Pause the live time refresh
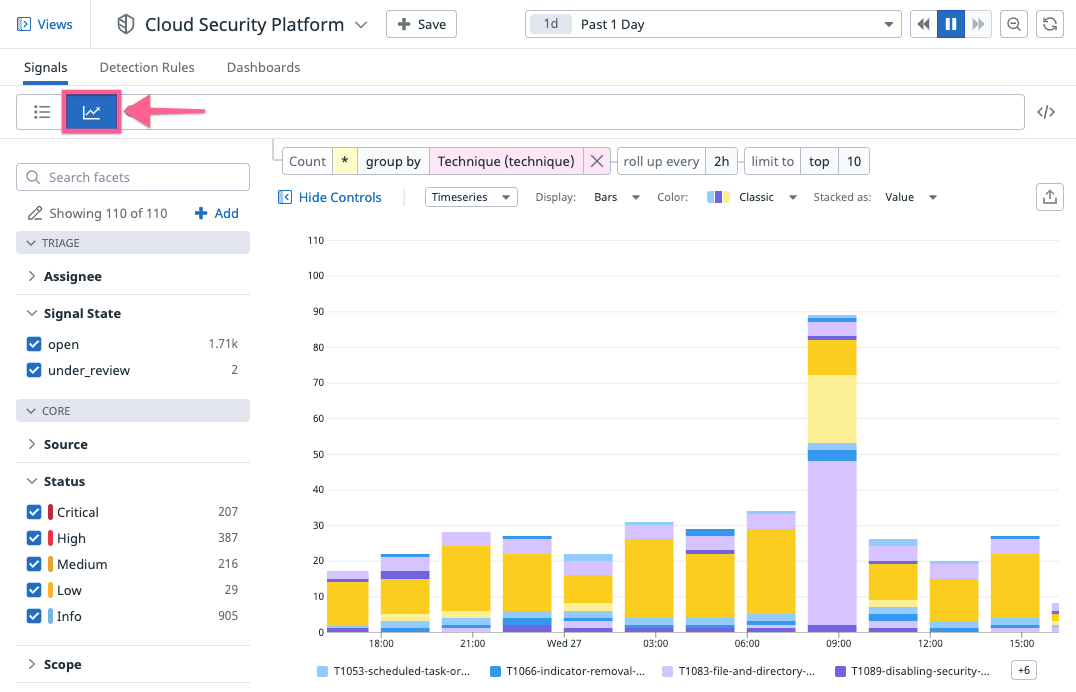 [950, 24]
